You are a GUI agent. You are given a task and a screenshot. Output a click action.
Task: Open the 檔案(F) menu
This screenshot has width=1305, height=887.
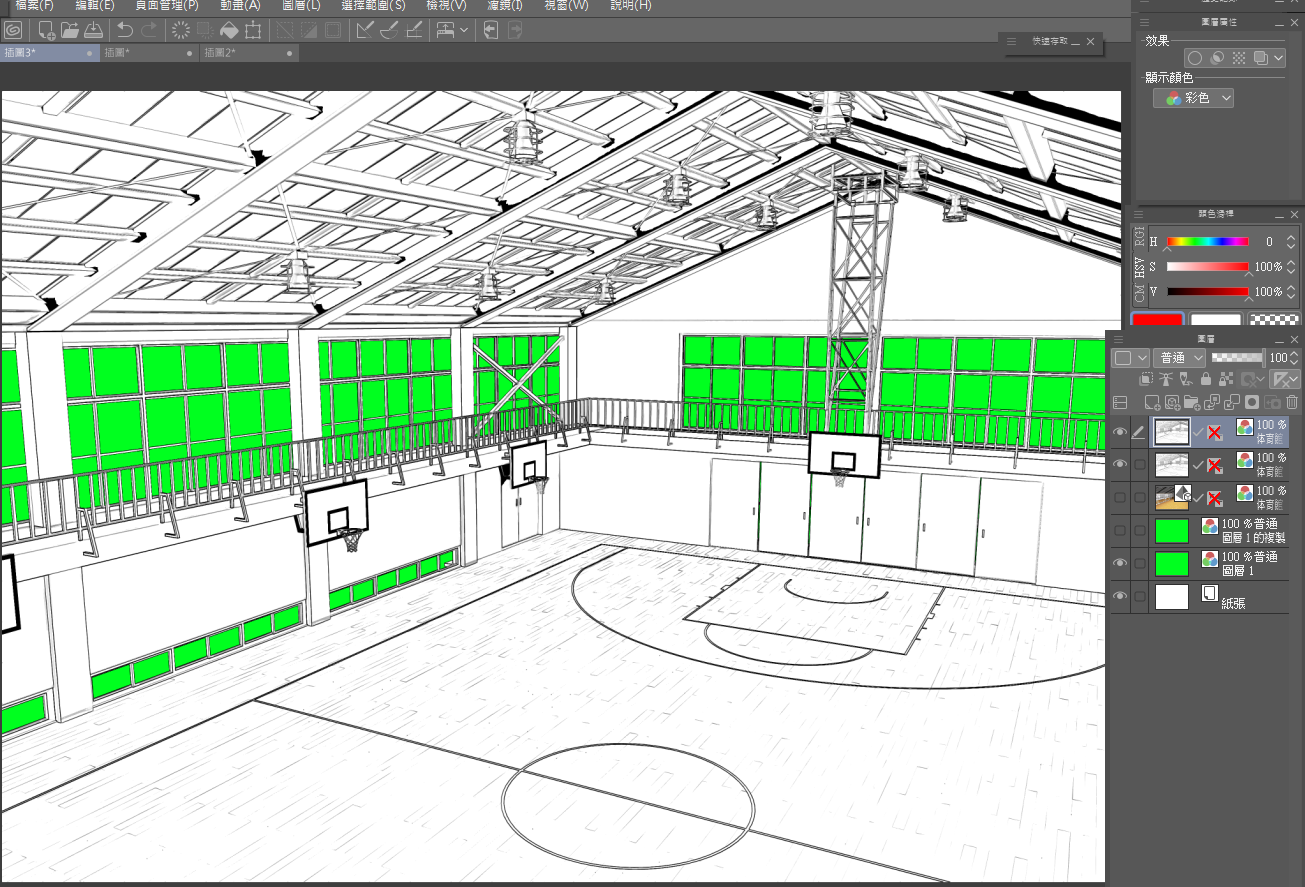(x=35, y=5)
